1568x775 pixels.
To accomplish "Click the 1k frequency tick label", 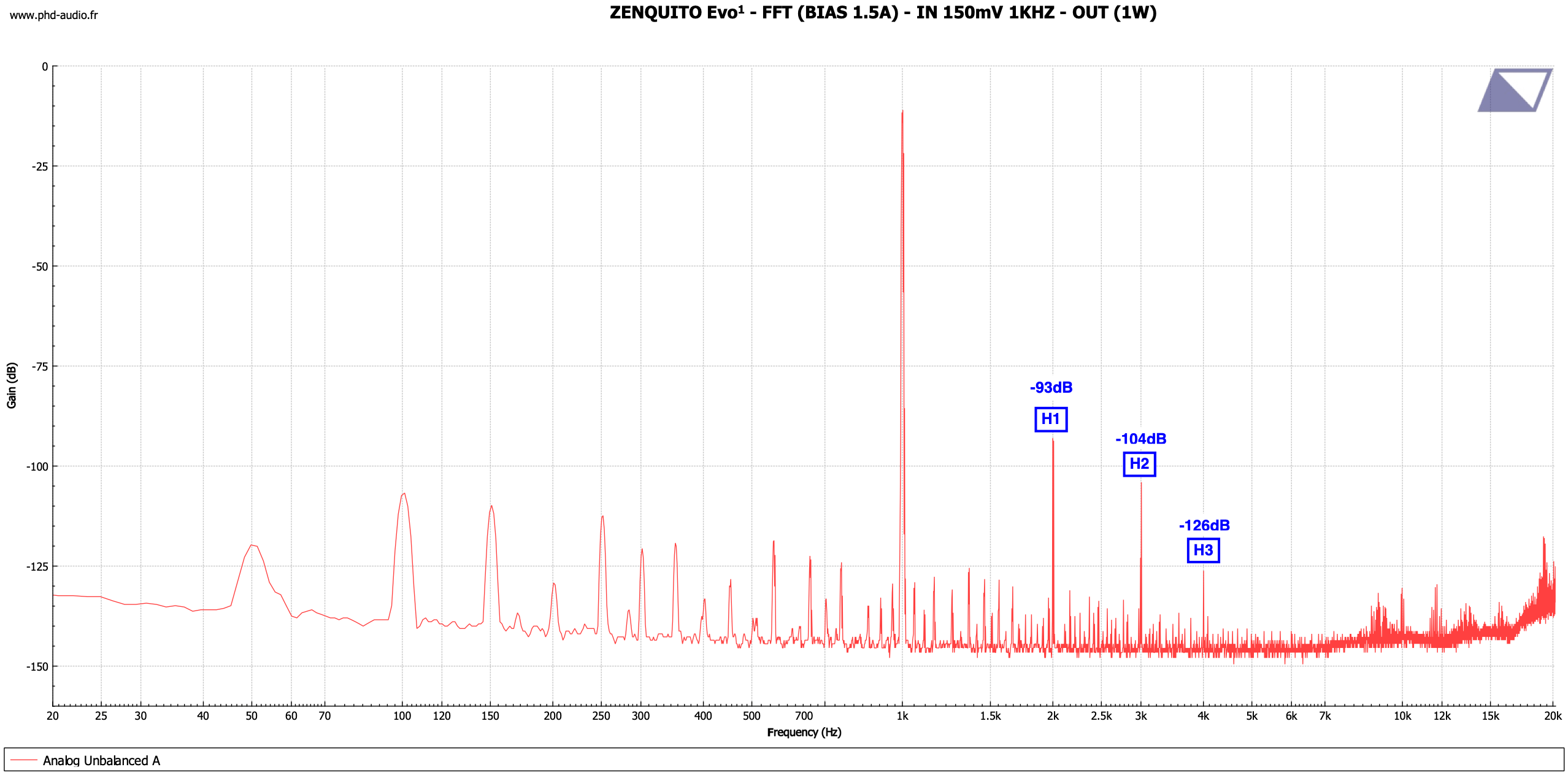I will pos(902,716).
